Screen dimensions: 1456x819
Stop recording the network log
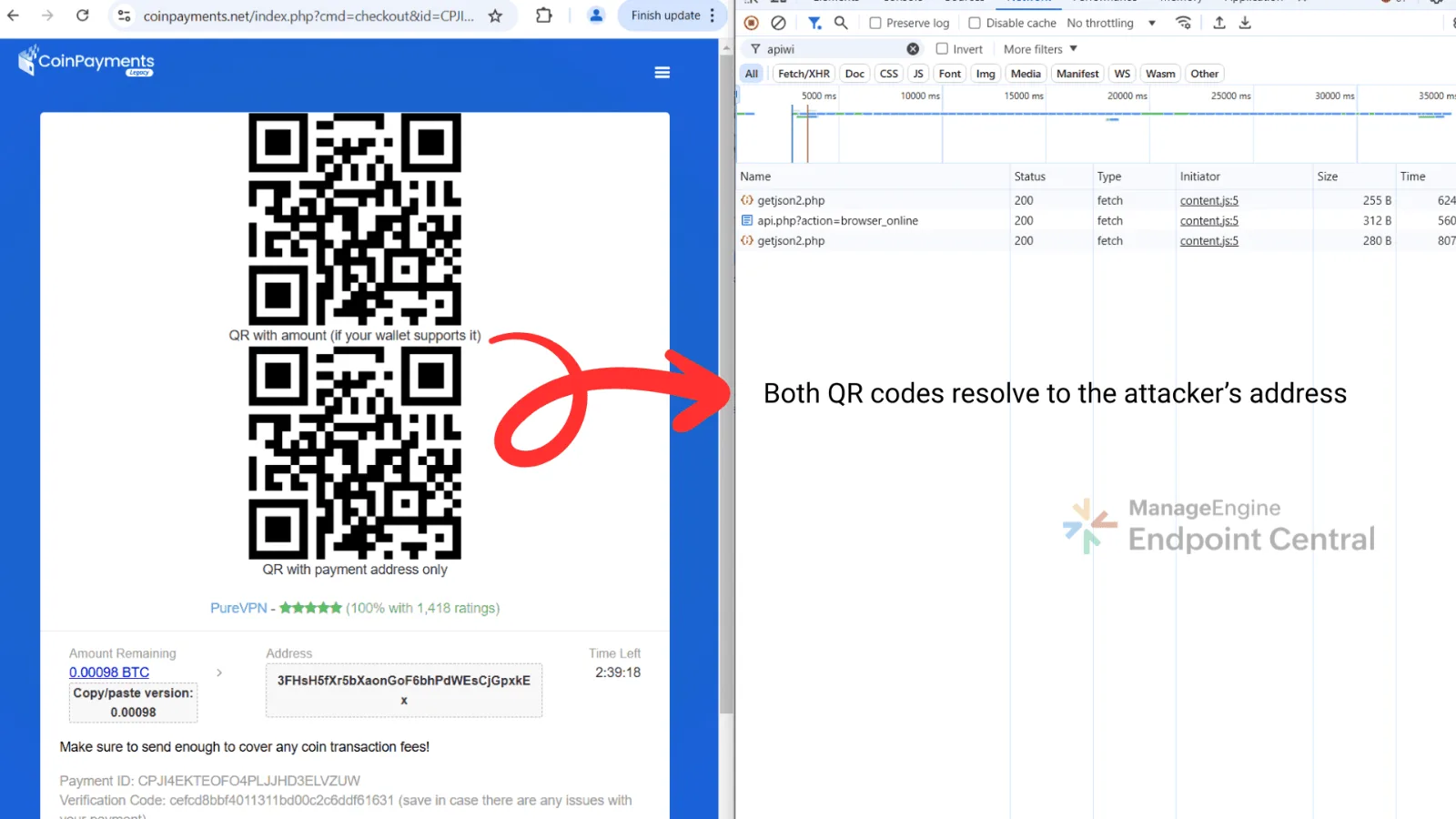(752, 23)
